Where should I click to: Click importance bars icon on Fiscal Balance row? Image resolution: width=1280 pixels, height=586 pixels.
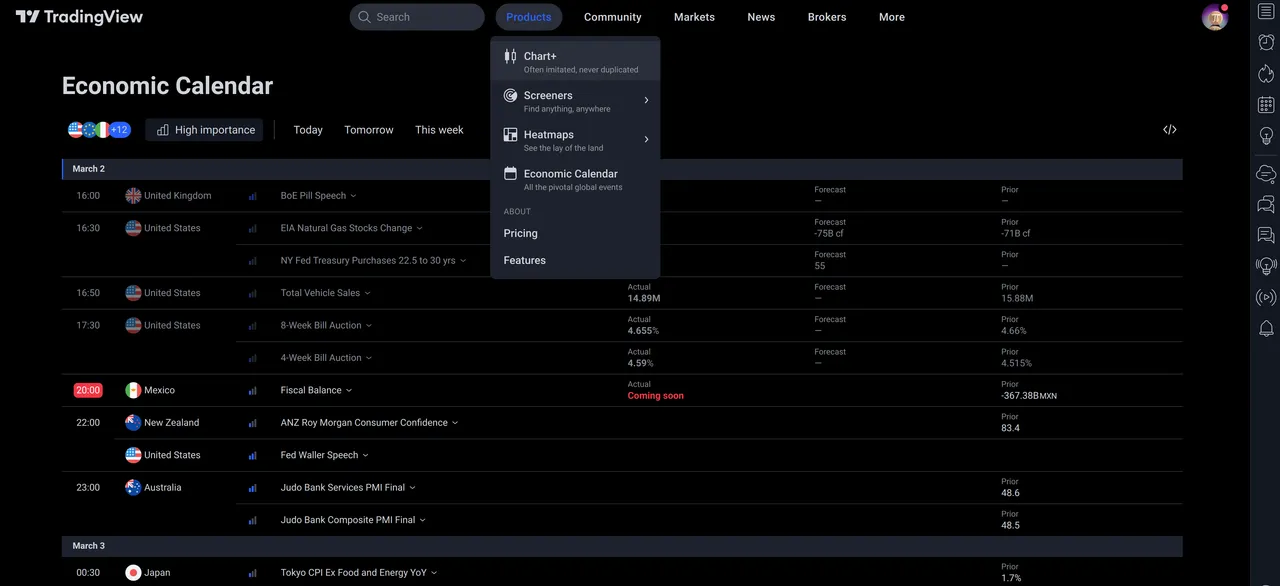tap(252, 391)
